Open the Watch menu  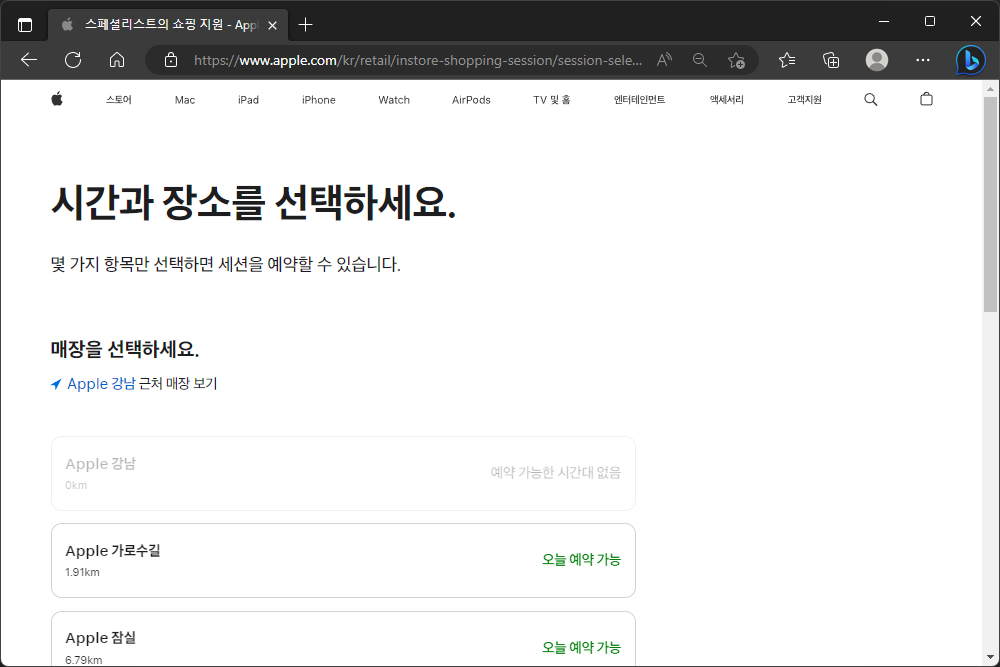[x=394, y=99]
